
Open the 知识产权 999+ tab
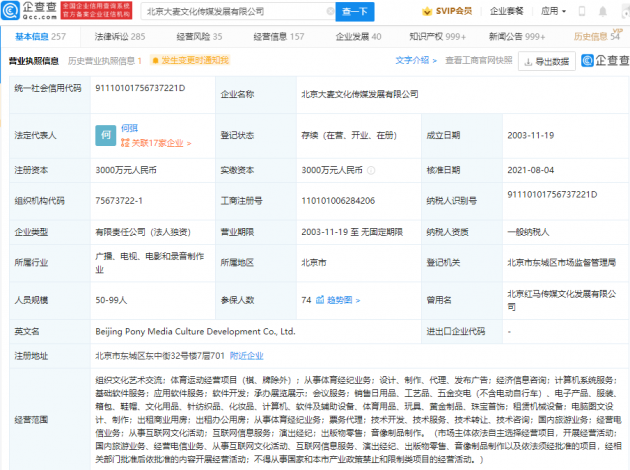tap(438, 37)
